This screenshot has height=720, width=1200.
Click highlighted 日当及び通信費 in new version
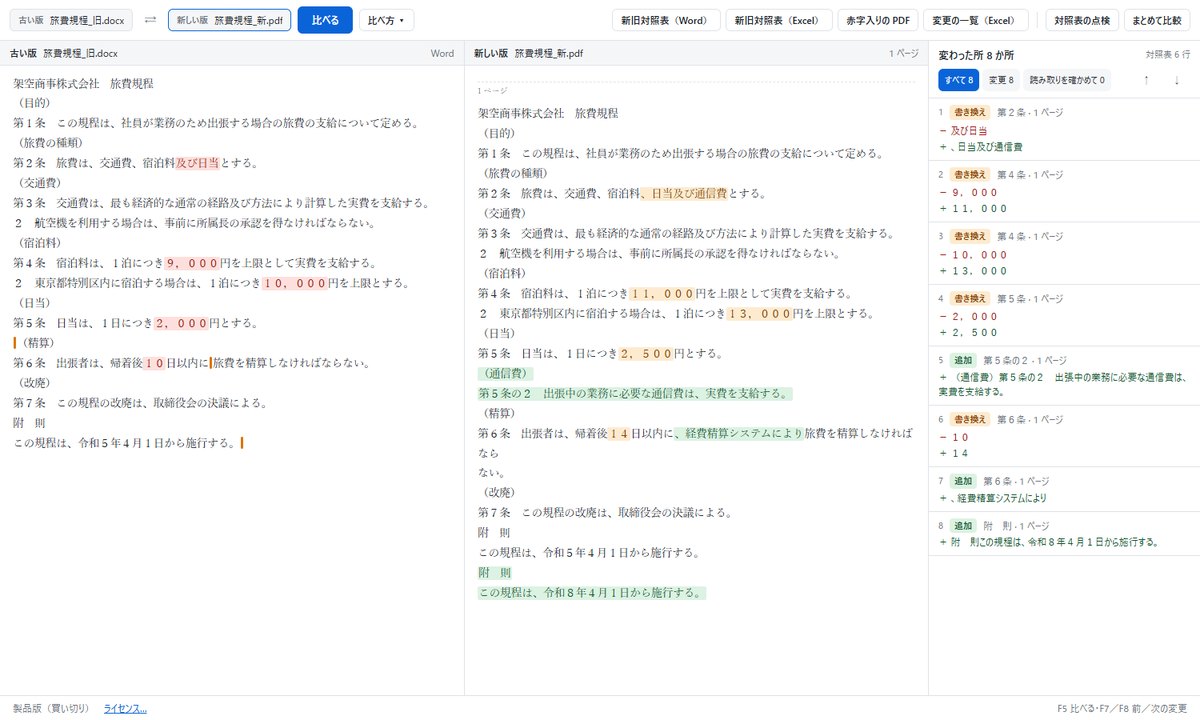click(x=684, y=193)
